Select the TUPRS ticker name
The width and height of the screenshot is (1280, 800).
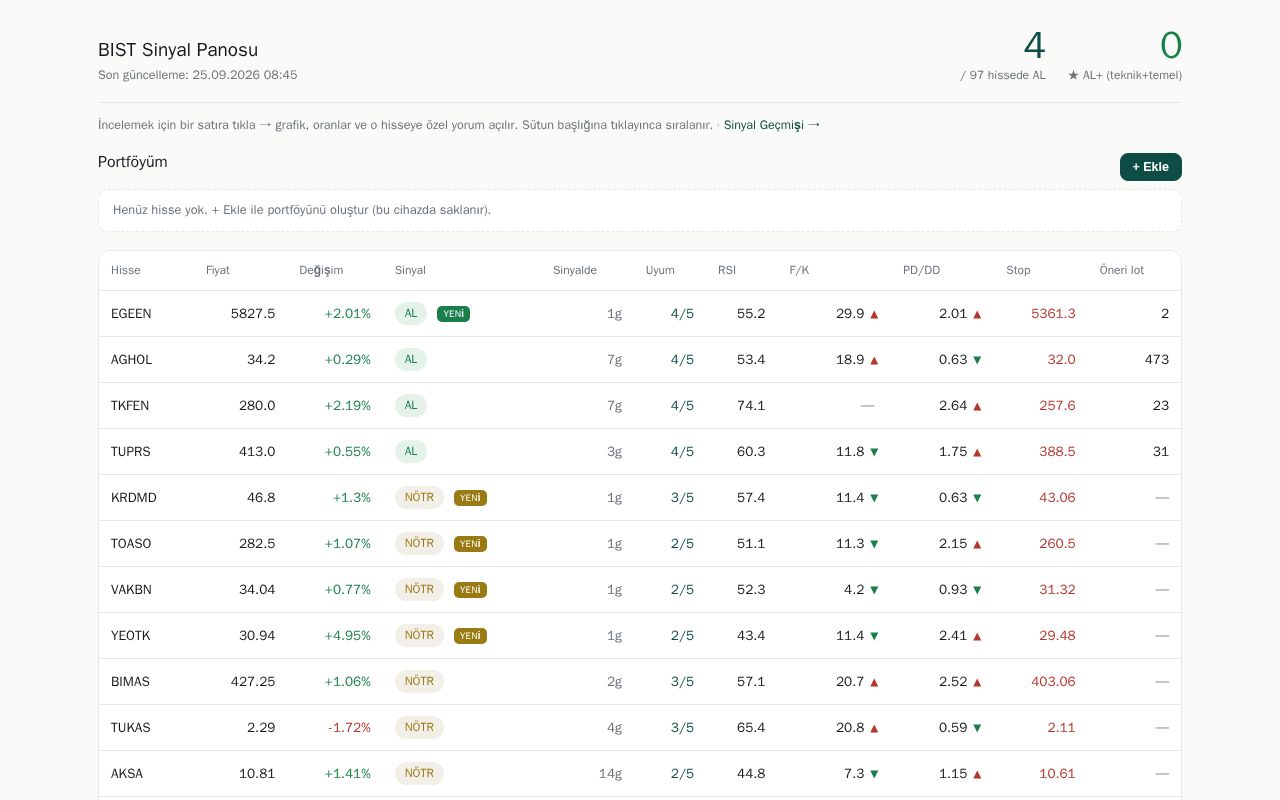pyautogui.click(x=131, y=452)
